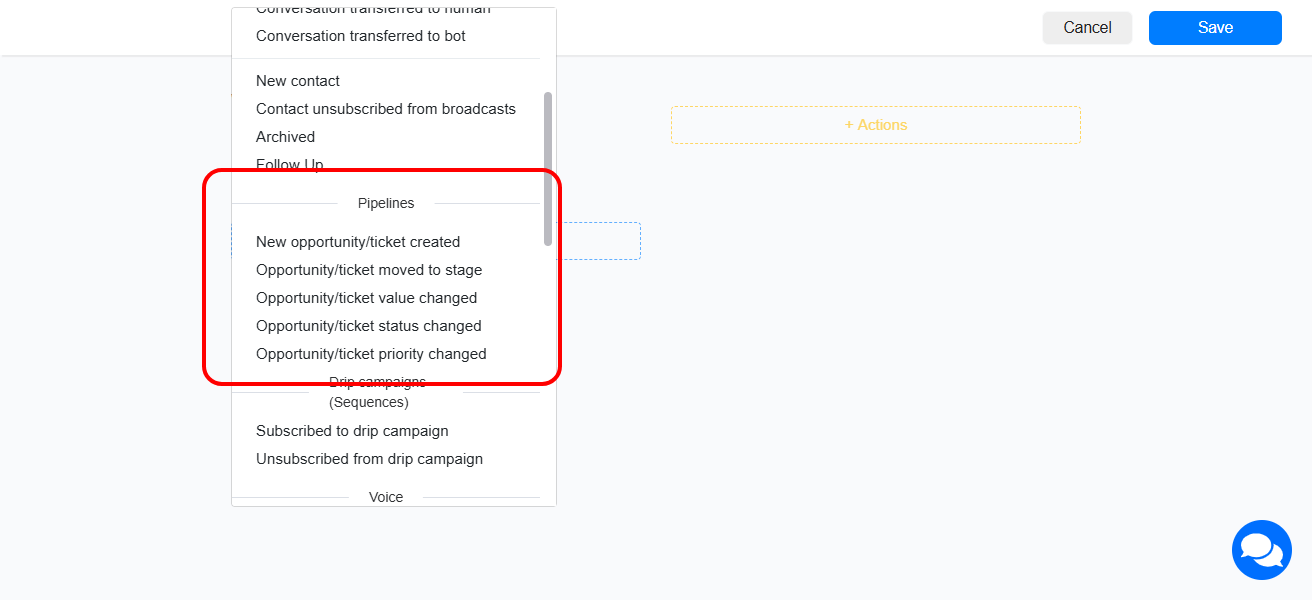Click the Pipelines section header
The width and height of the screenshot is (1312, 600).
pyautogui.click(x=386, y=203)
